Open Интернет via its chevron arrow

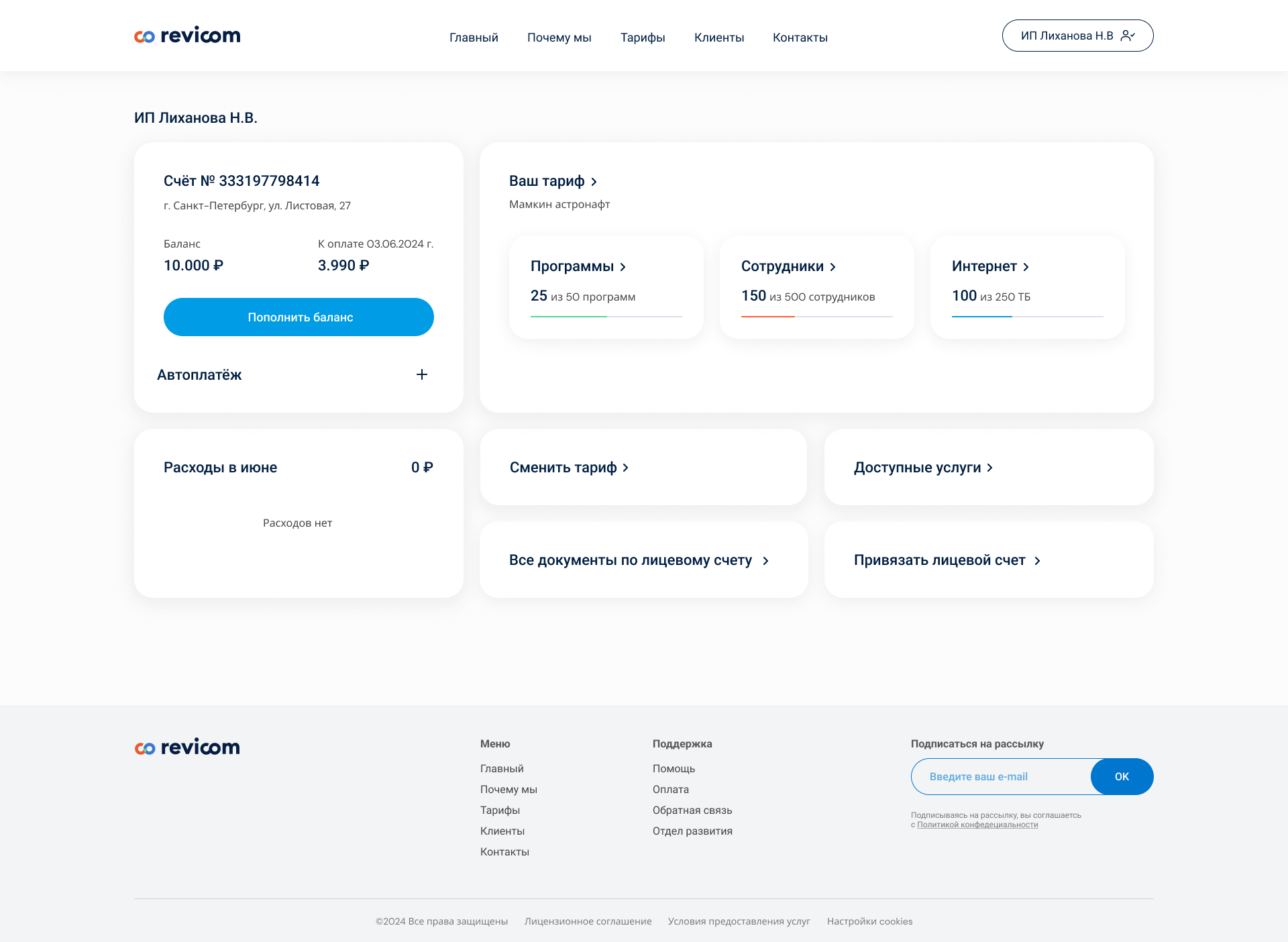[x=1026, y=267]
